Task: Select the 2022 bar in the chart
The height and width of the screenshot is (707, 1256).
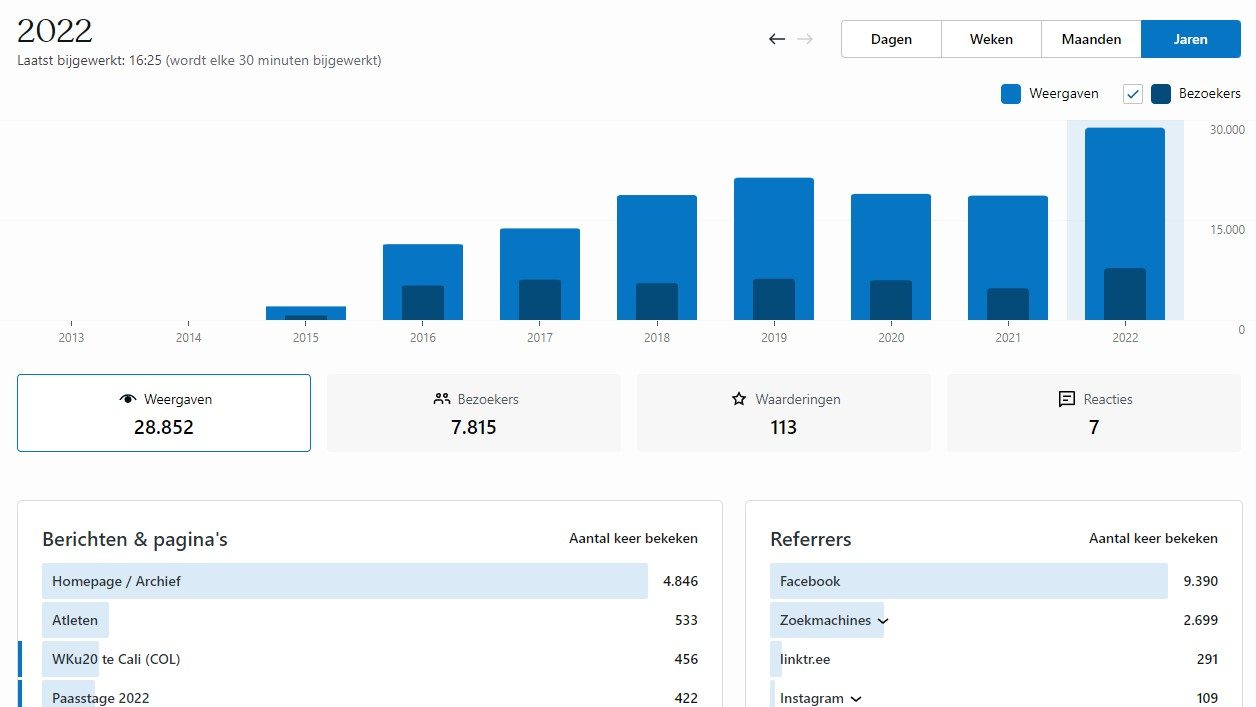Action: point(1125,225)
